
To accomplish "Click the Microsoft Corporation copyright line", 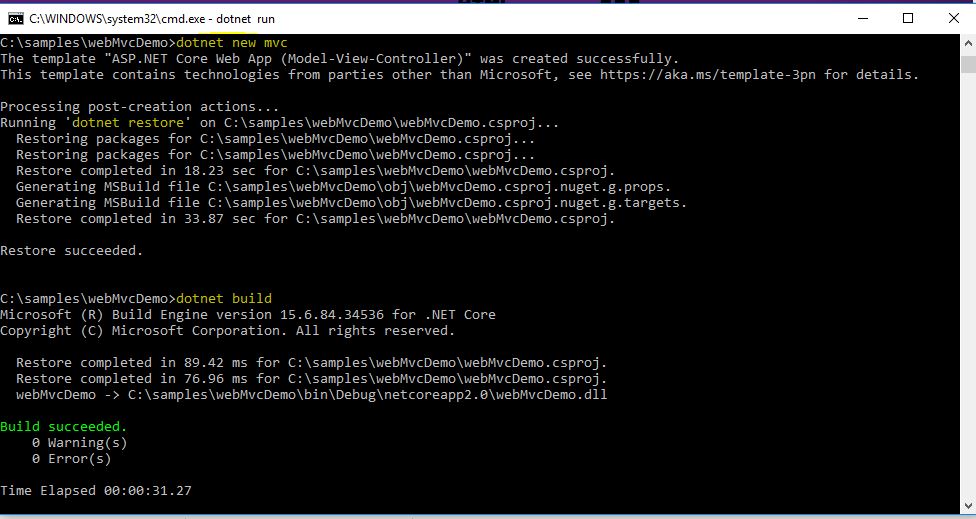I will (x=227, y=330).
